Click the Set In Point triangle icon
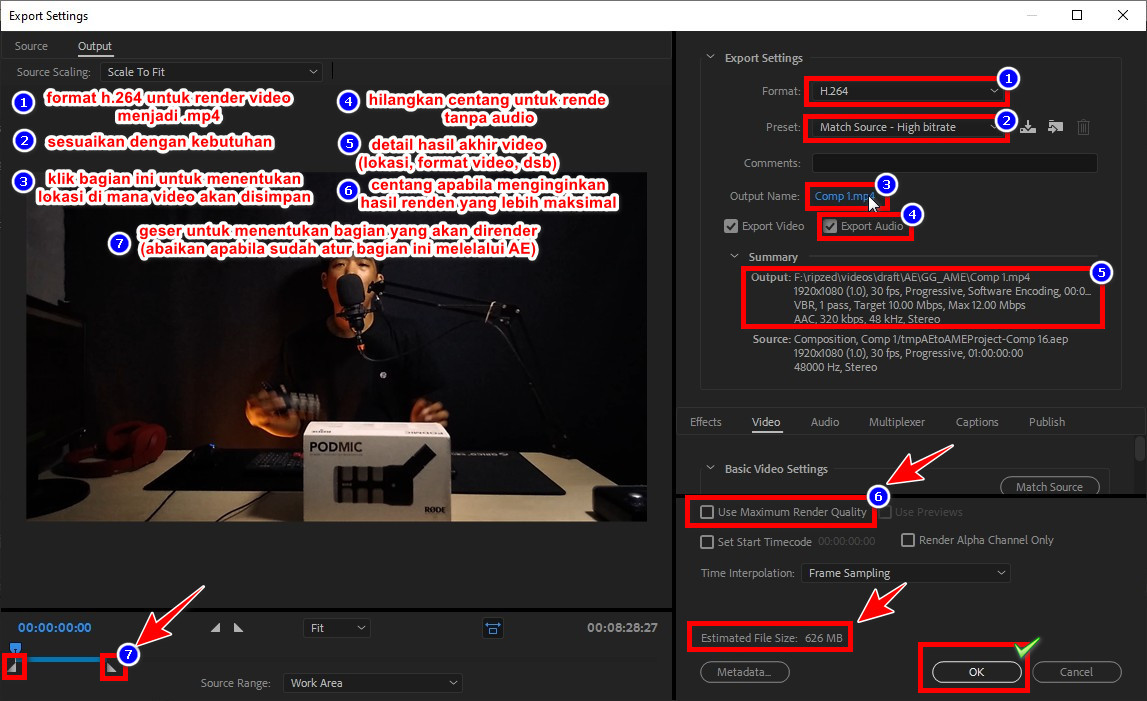This screenshot has width=1147, height=701. (214, 628)
